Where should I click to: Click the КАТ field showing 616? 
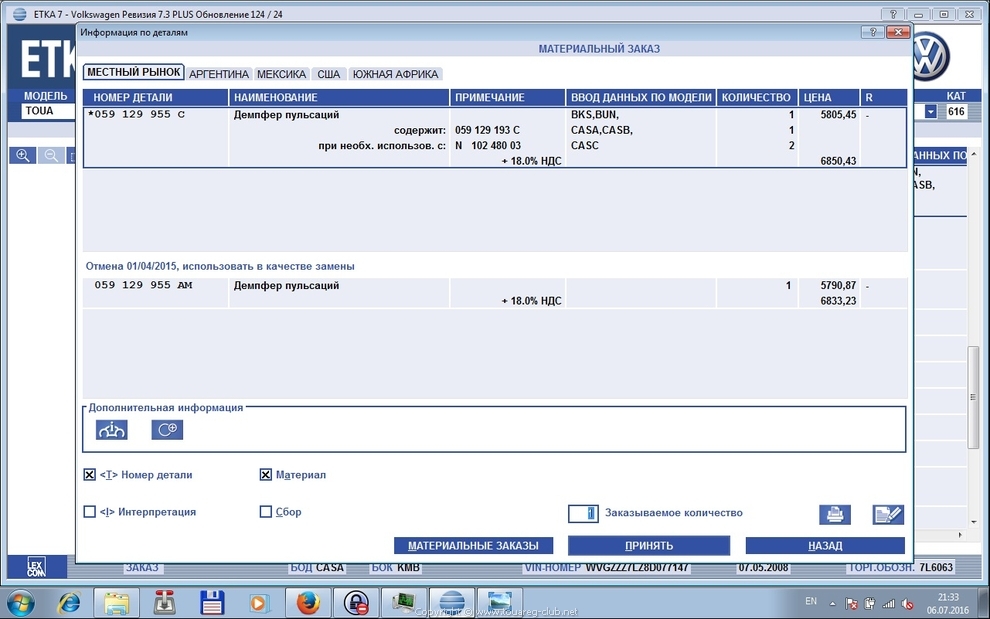tap(956, 112)
